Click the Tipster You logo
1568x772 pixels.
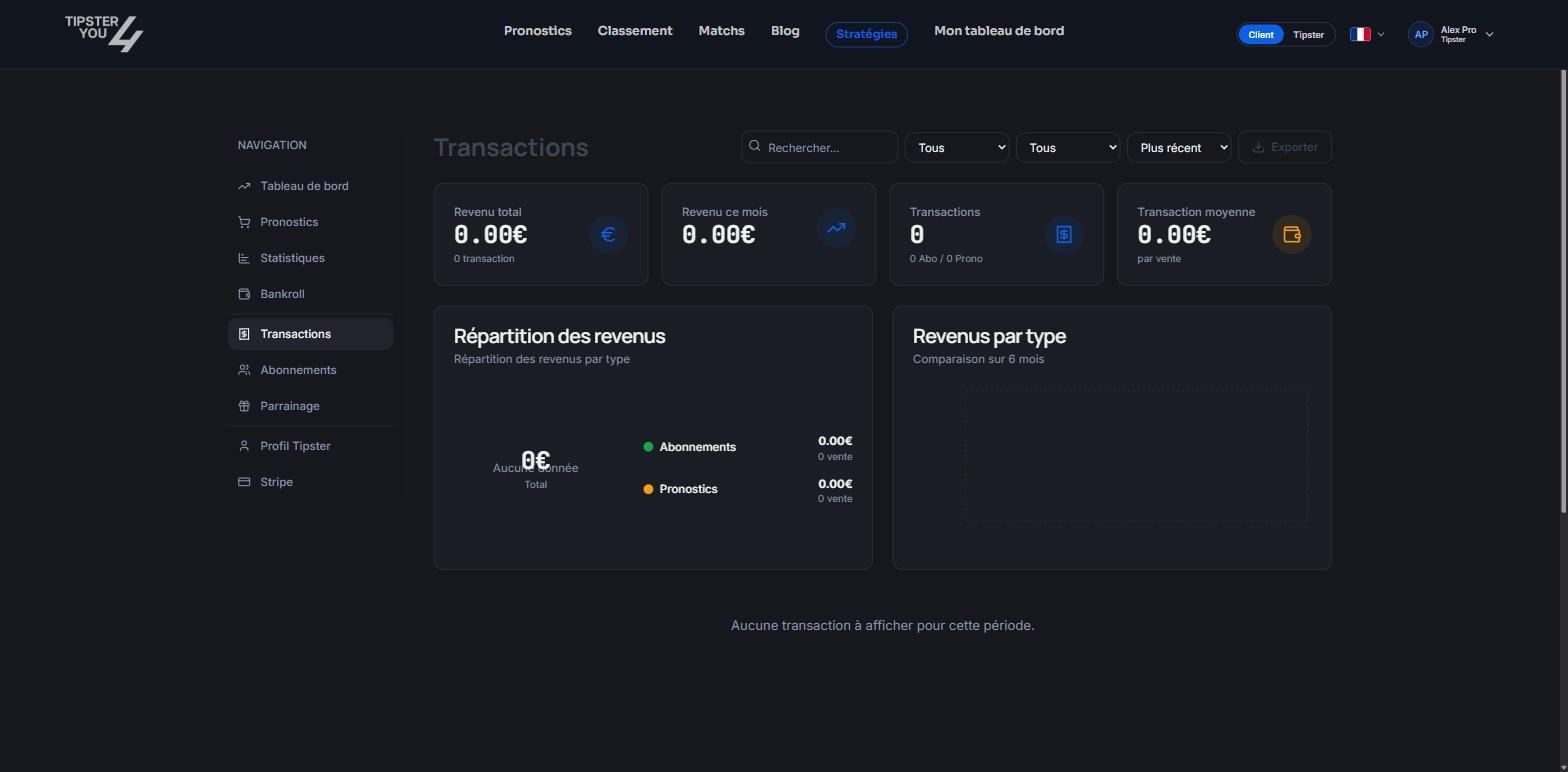(x=104, y=34)
